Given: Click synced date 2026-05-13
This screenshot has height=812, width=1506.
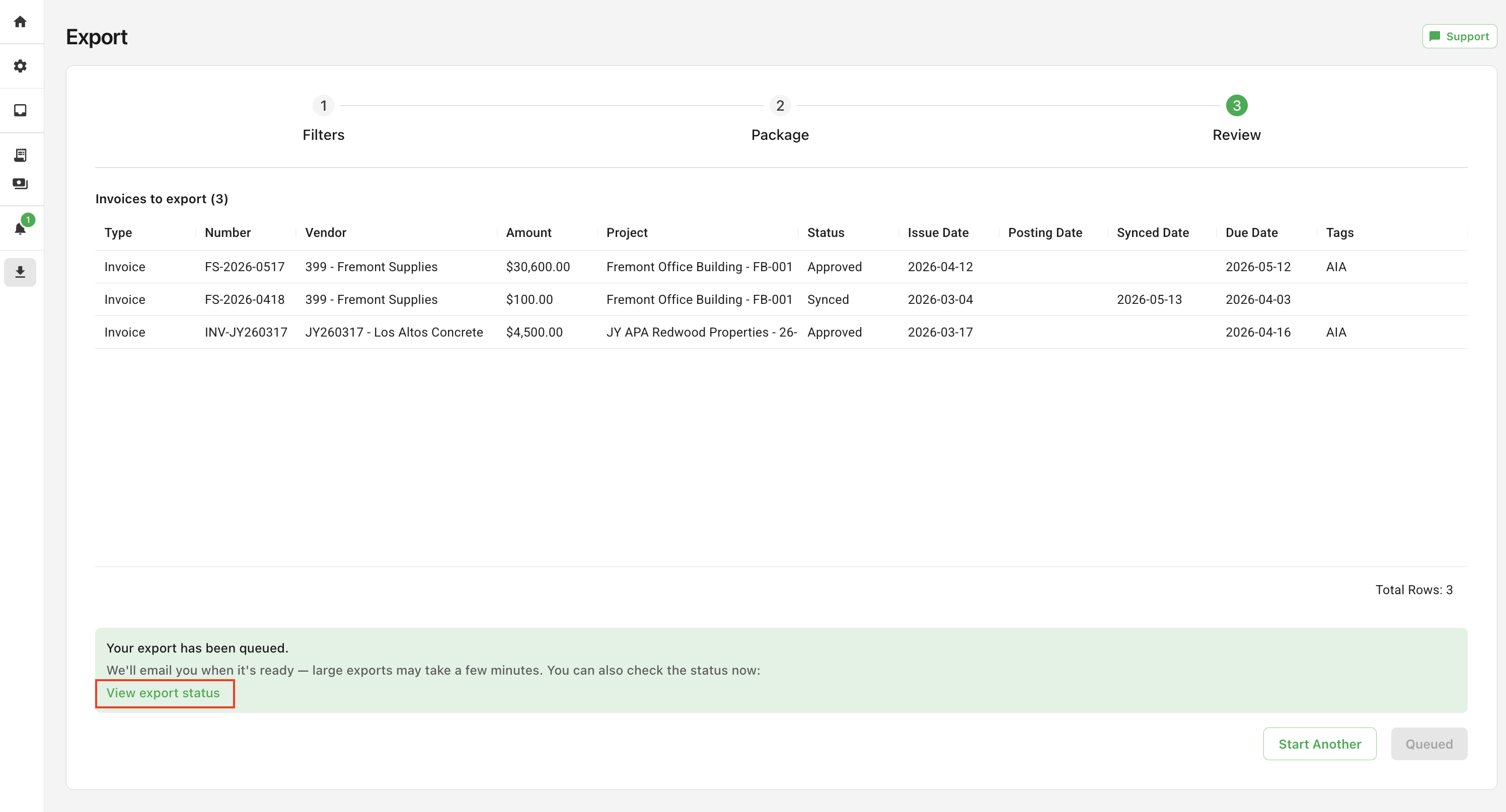Looking at the screenshot, I should pos(1149,300).
